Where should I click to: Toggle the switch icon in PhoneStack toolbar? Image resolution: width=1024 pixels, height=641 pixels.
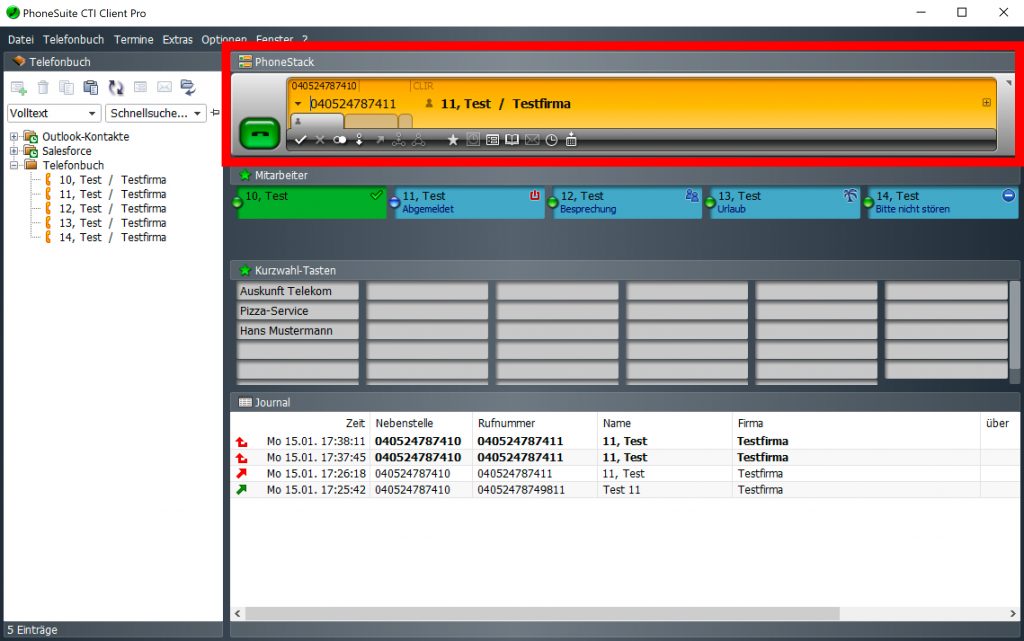point(340,140)
